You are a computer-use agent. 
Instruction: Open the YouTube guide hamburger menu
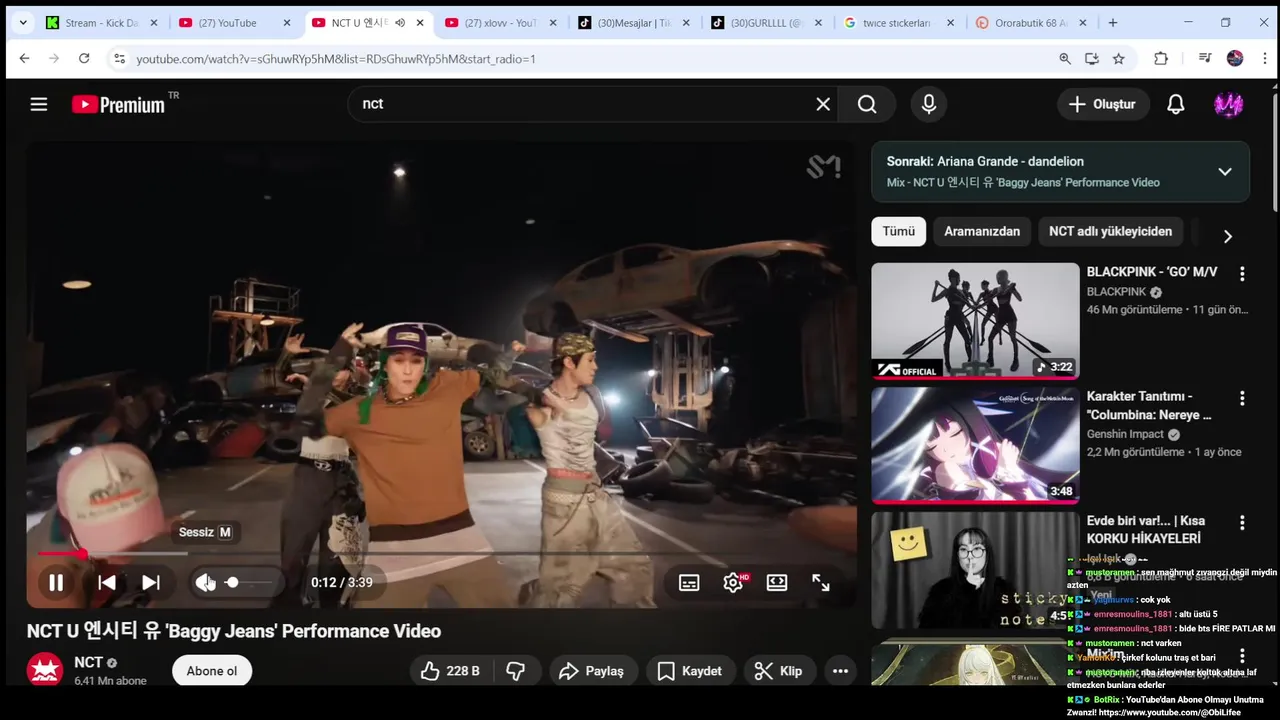point(39,104)
